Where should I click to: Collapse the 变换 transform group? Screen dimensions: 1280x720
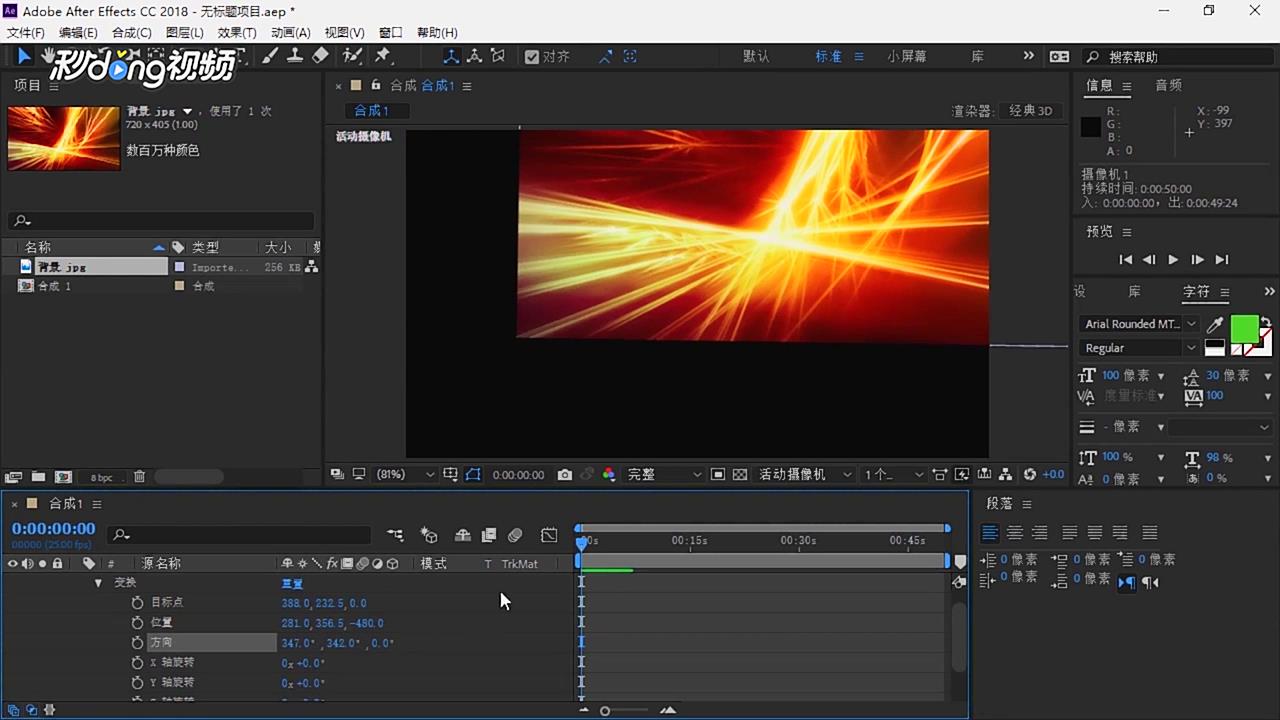98,583
